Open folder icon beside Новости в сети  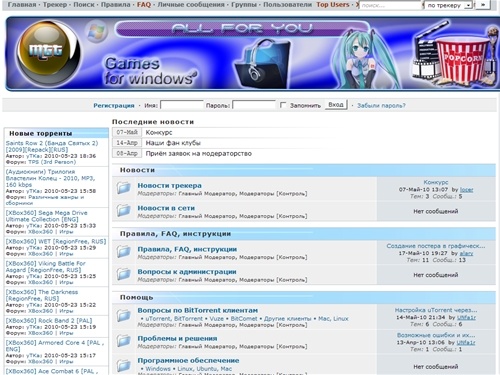point(124,211)
